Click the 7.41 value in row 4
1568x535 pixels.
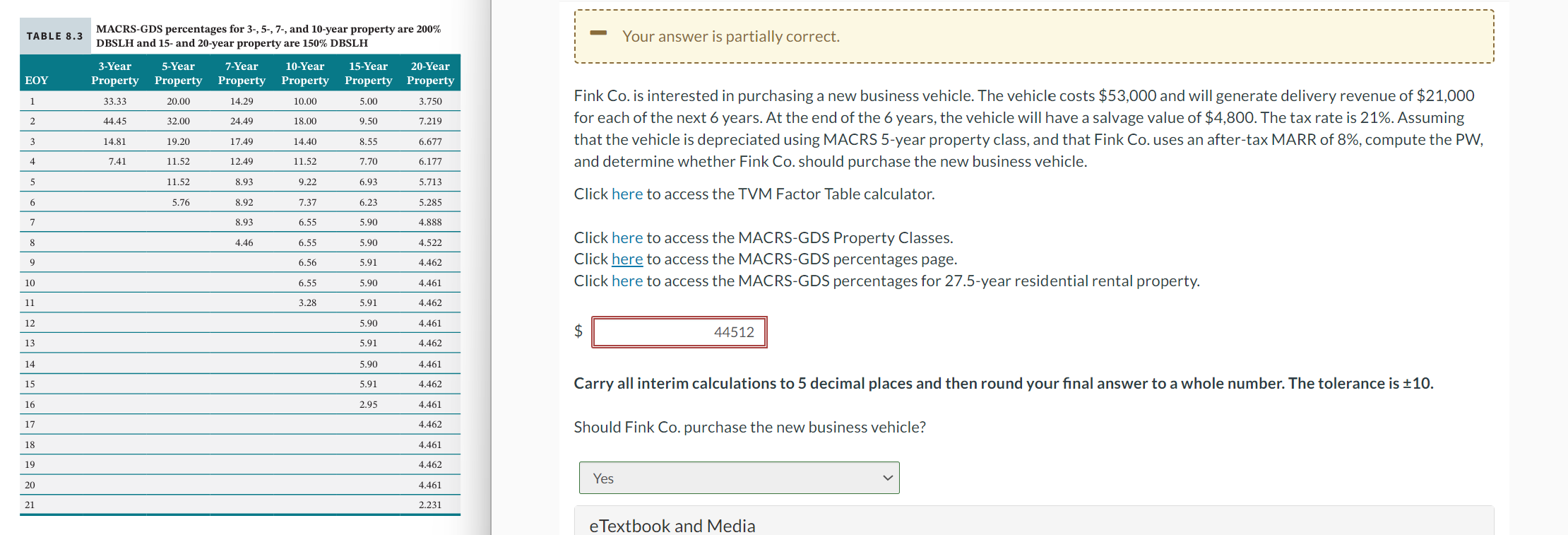(117, 161)
